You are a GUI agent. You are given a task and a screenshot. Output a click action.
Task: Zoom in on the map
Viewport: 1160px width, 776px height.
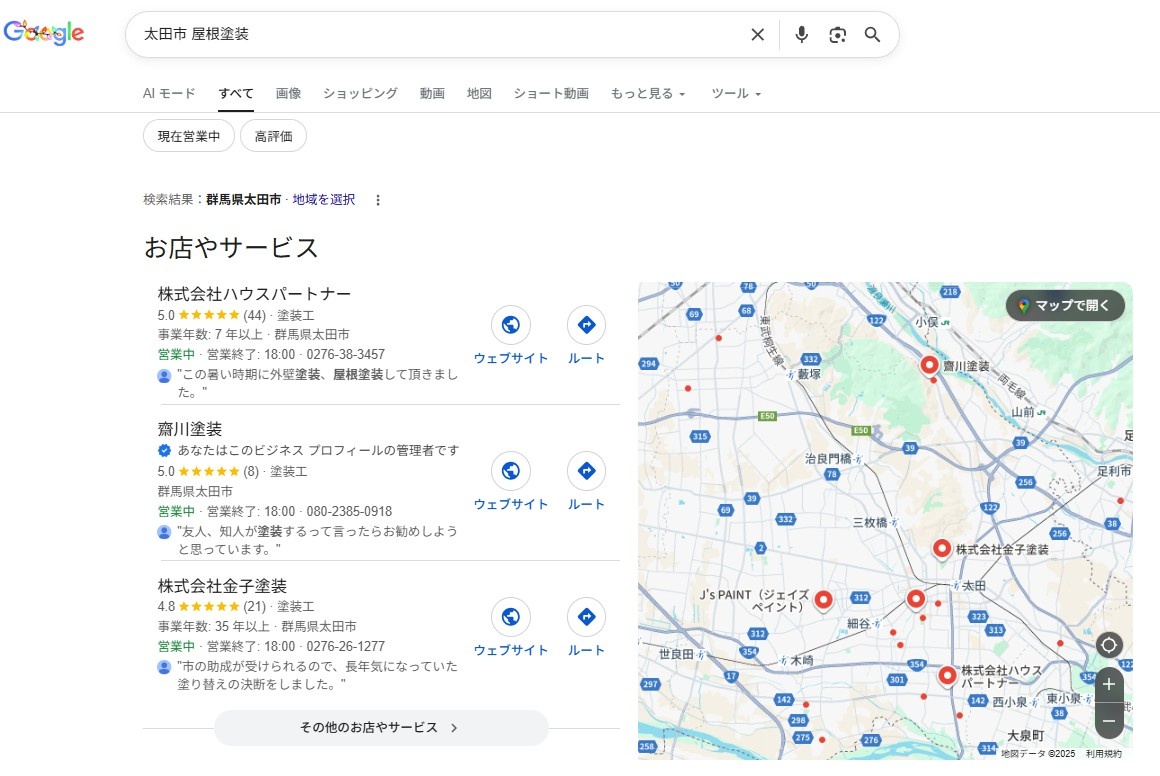(1109, 685)
